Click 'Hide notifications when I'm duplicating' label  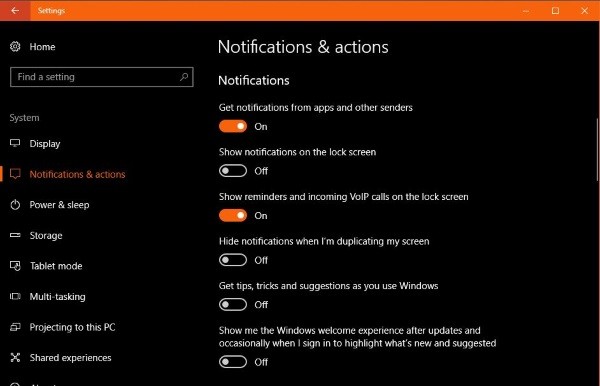point(324,241)
